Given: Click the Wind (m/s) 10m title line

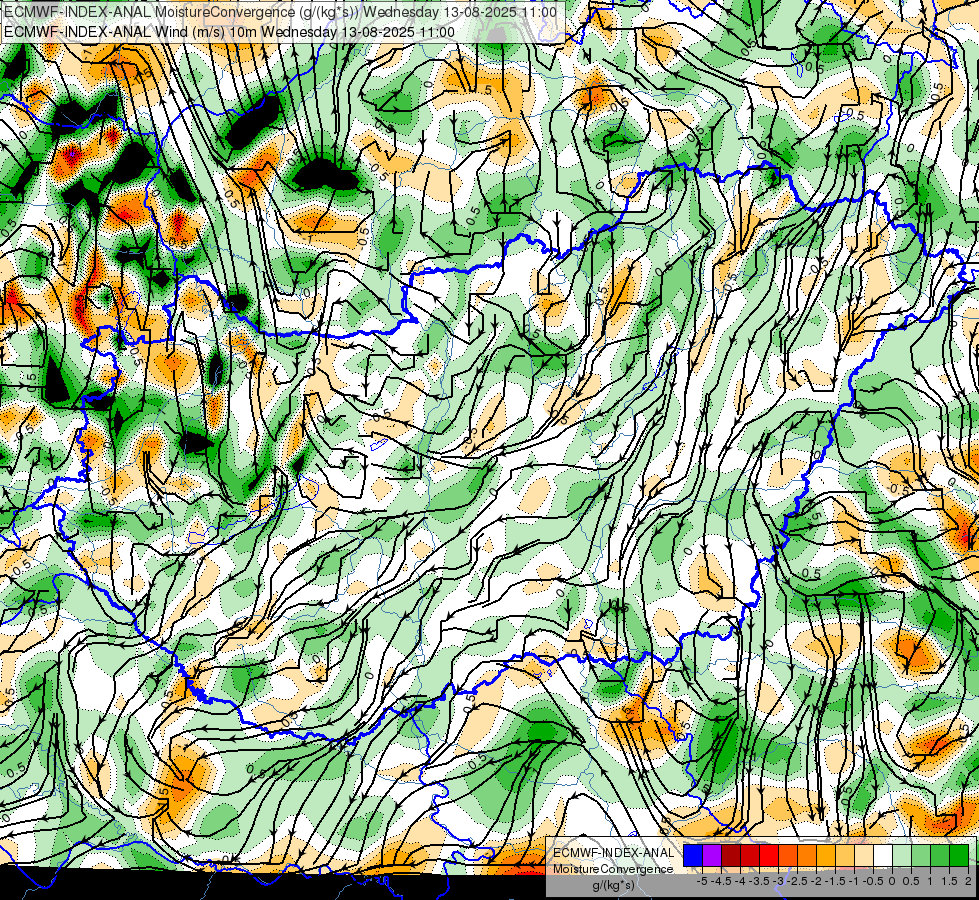Looking at the screenshot, I should click(229, 31).
